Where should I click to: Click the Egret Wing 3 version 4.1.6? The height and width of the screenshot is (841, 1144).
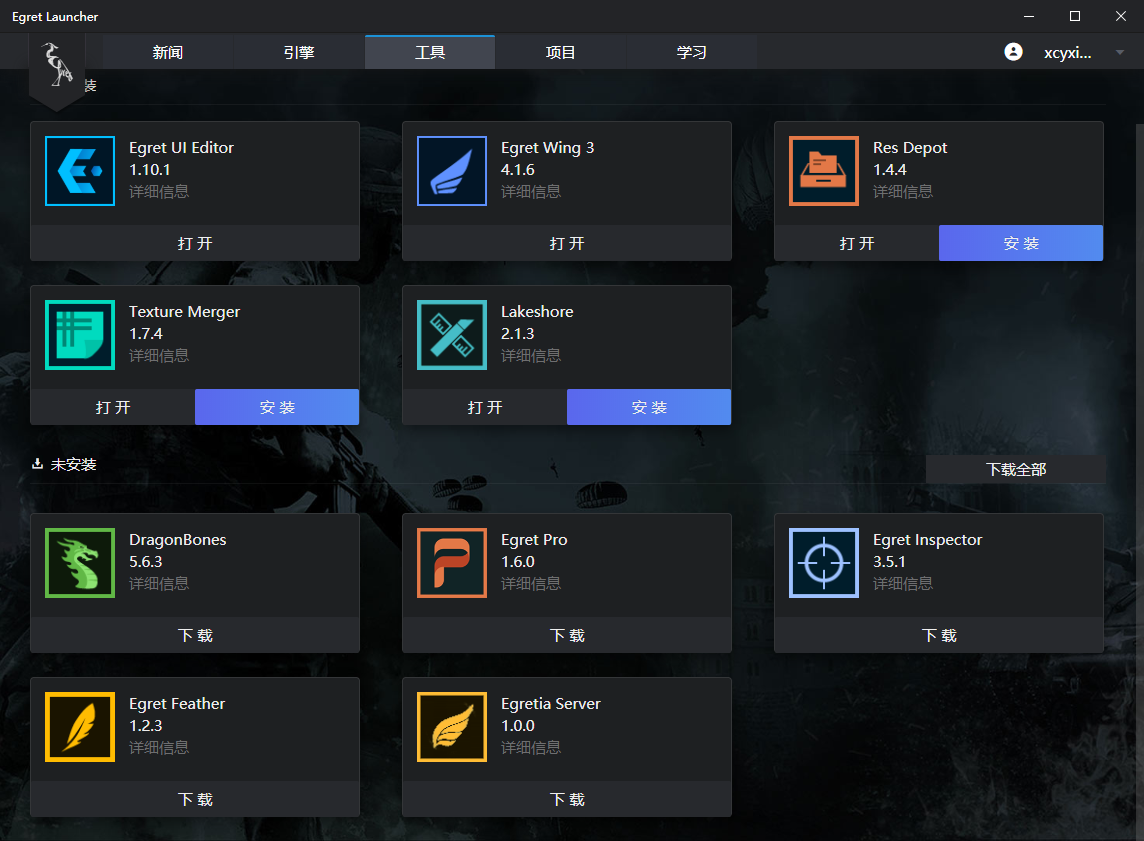[518, 170]
